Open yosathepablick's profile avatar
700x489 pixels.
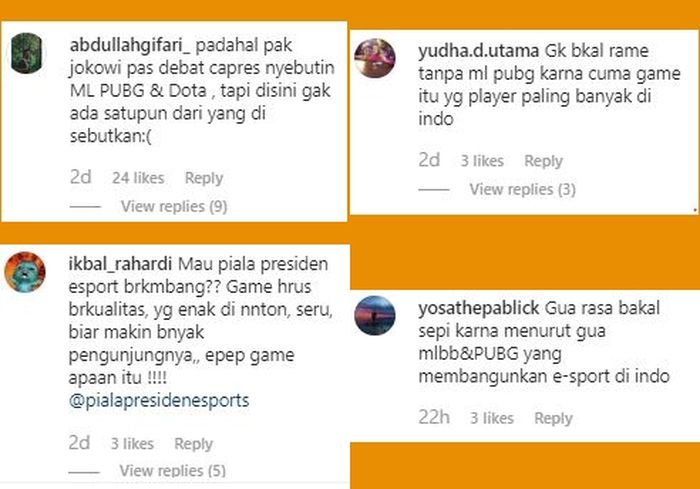[x=375, y=315]
